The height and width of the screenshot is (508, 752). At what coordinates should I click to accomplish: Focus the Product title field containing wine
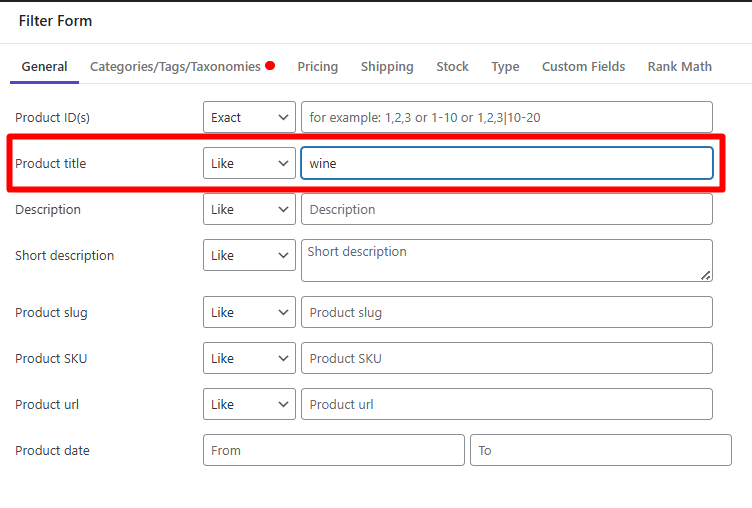tap(506, 163)
